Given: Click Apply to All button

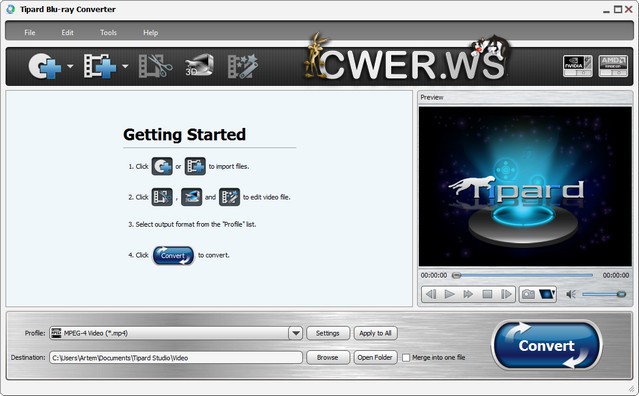Looking at the screenshot, I should coord(375,333).
